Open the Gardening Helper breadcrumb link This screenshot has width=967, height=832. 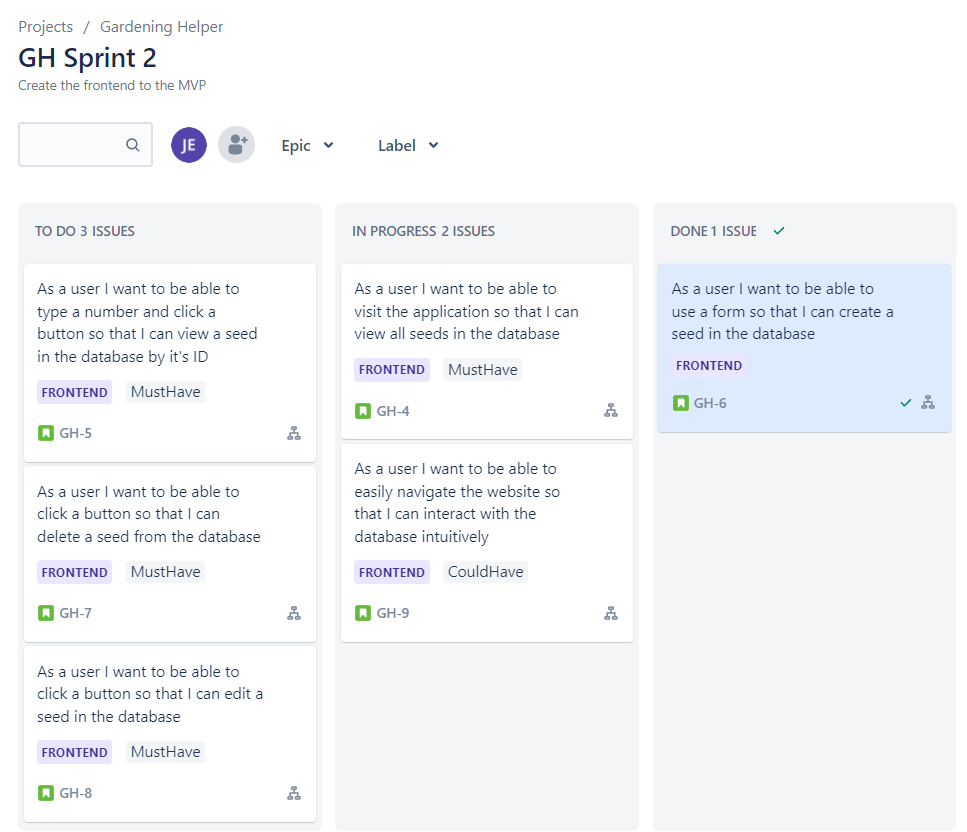point(162,27)
